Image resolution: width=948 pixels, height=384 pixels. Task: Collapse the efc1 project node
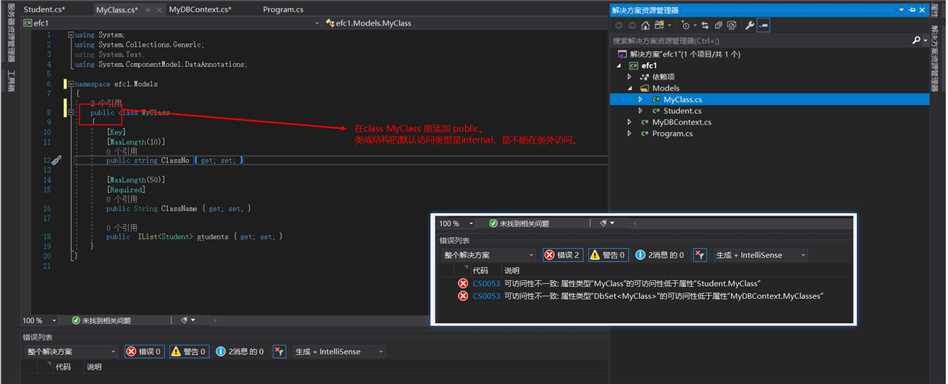[619, 65]
